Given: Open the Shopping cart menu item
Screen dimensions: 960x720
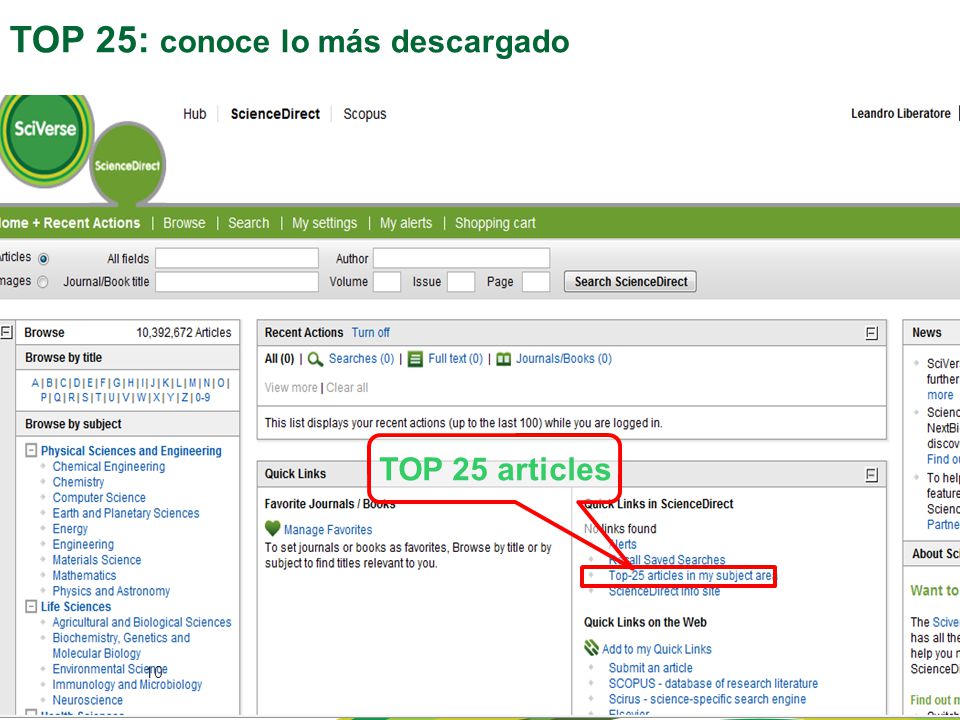Looking at the screenshot, I should [495, 223].
